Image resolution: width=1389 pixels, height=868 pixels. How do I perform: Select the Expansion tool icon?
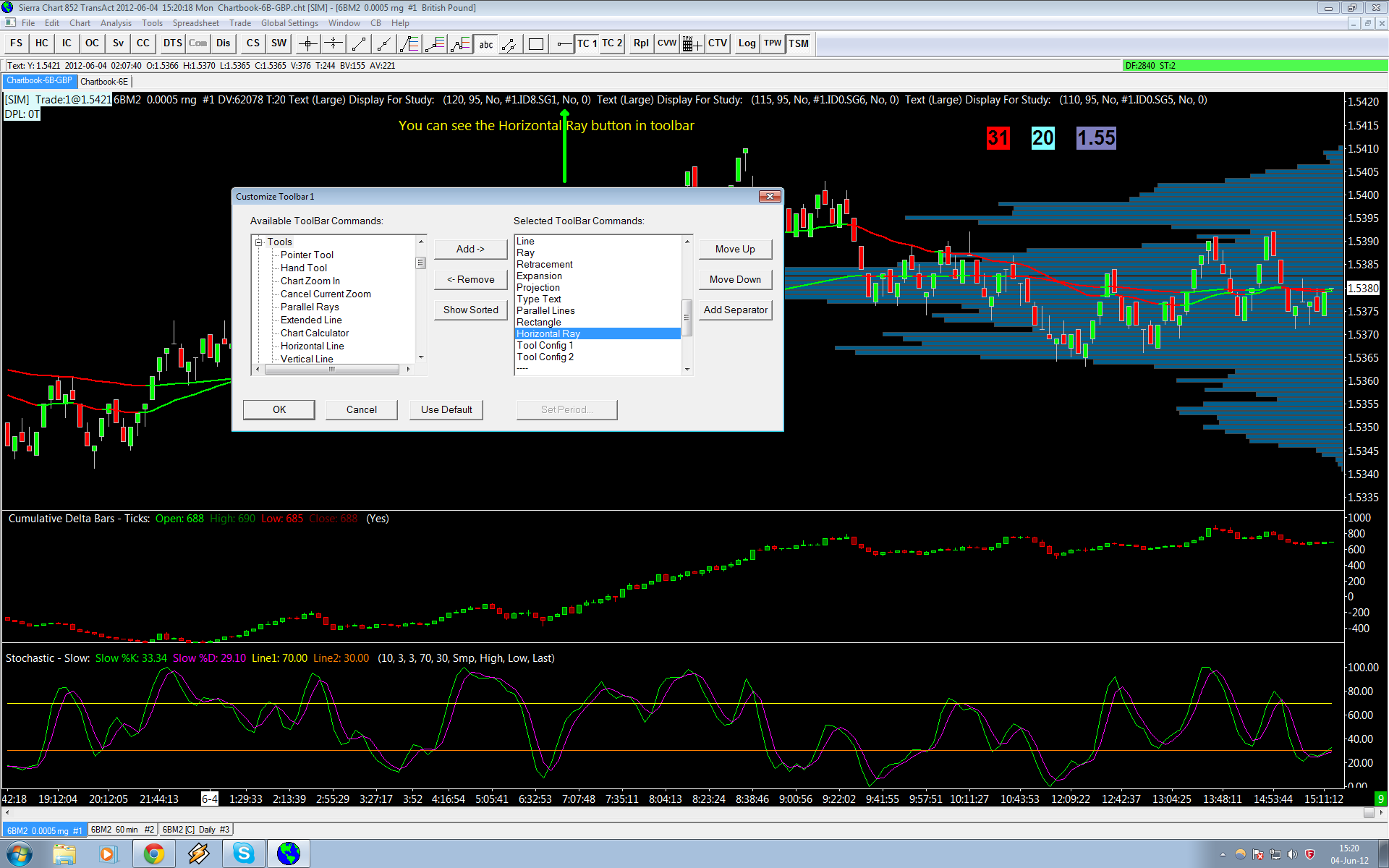(435, 43)
